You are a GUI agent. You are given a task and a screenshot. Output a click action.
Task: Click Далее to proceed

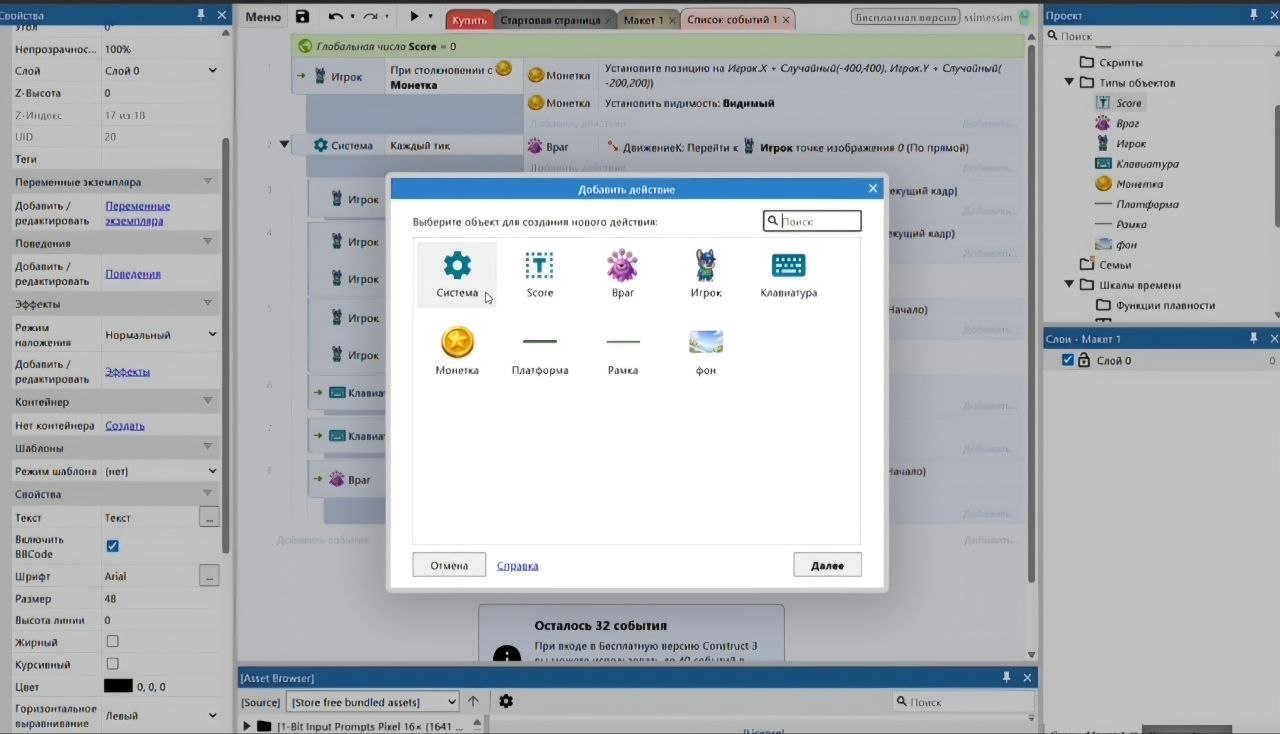pos(827,565)
